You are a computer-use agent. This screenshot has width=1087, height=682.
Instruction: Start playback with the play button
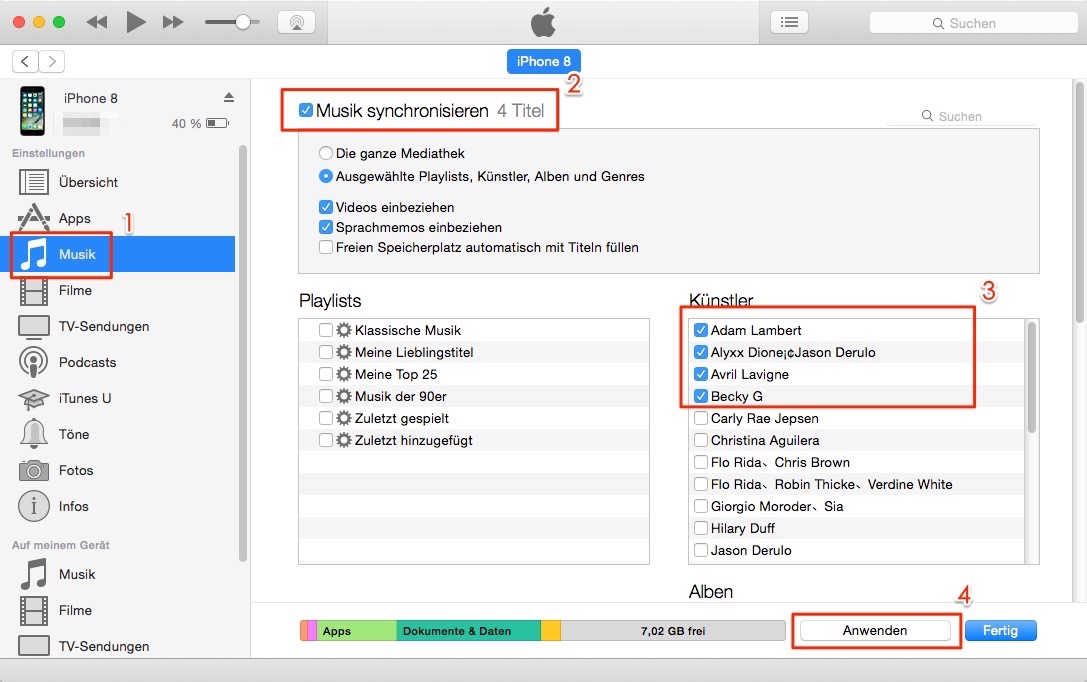coord(136,22)
